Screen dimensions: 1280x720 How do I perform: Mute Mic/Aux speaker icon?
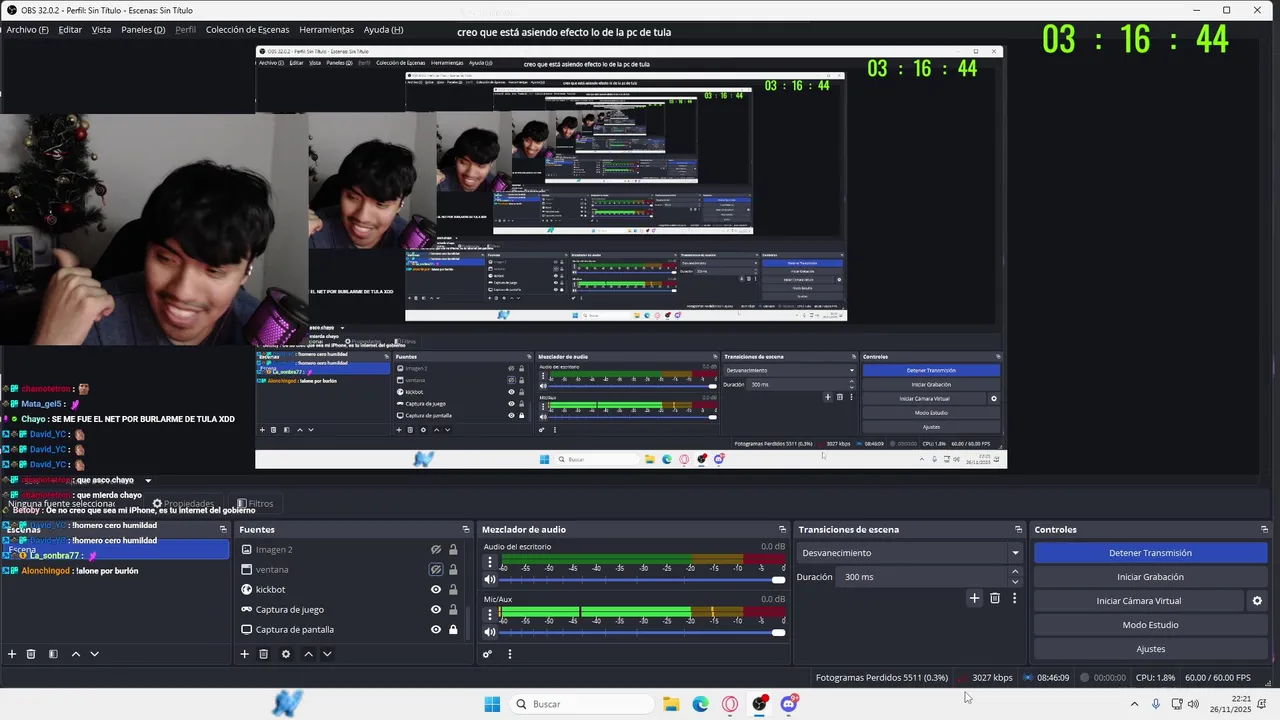tap(490, 632)
